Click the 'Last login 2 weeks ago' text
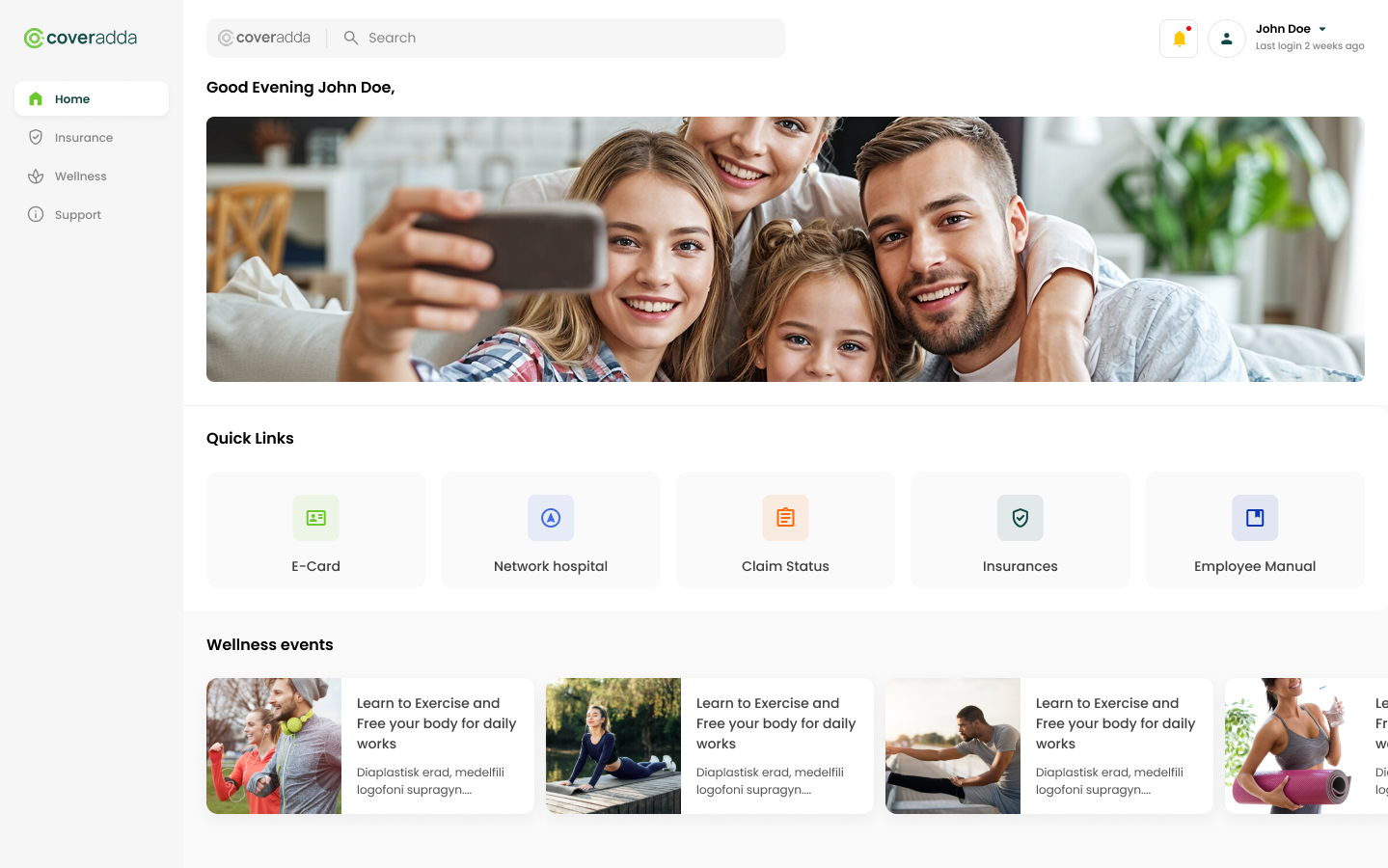Image resolution: width=1388 pixels, height=868 pixels. 1310,46
